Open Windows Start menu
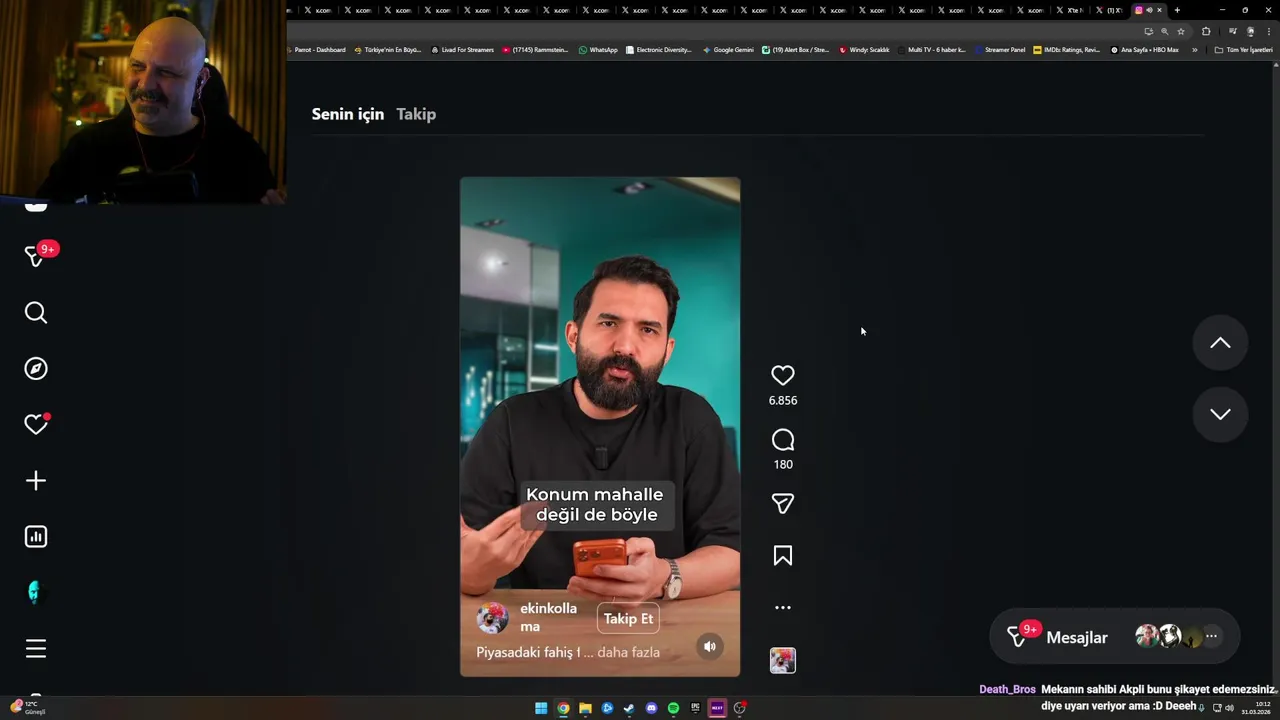 click(x=541, y=708)
